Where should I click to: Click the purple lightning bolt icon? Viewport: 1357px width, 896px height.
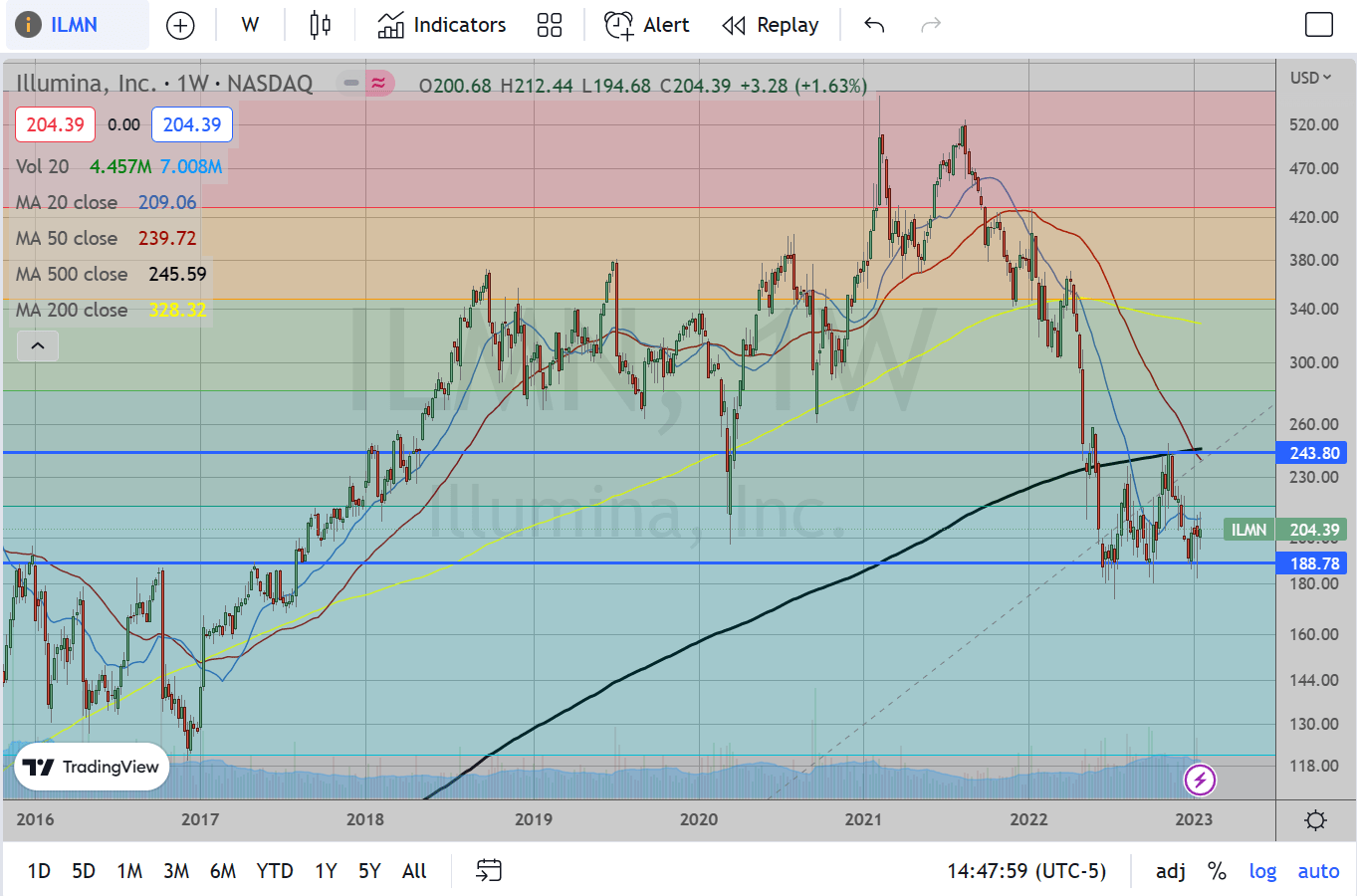(x=1200, y=780)
